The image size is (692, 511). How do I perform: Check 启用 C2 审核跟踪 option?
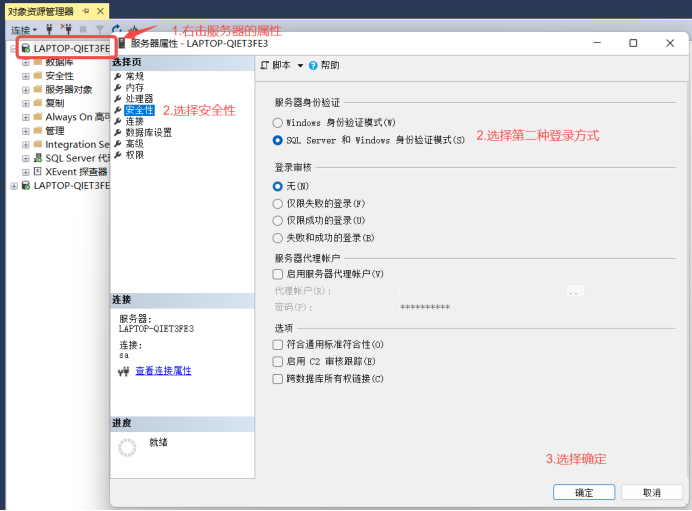[278, 362]
